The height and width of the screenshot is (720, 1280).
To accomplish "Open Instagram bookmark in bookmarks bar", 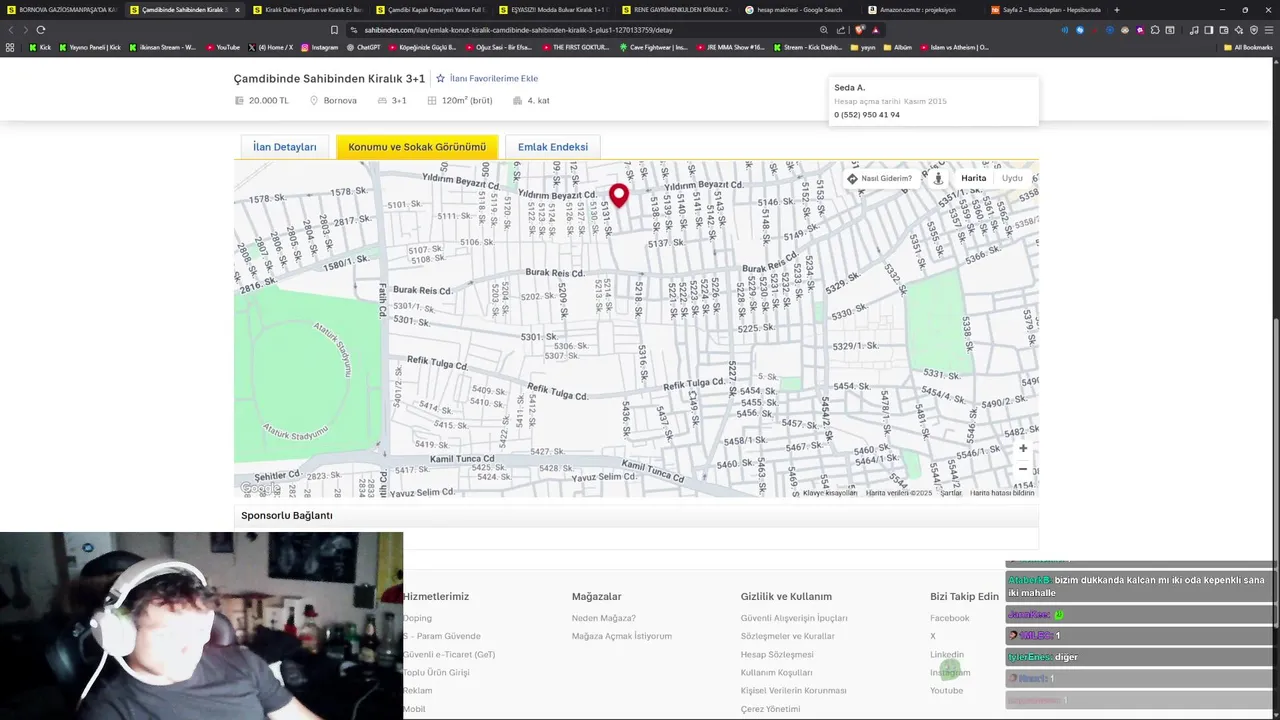I will click(x=319, y=47).
